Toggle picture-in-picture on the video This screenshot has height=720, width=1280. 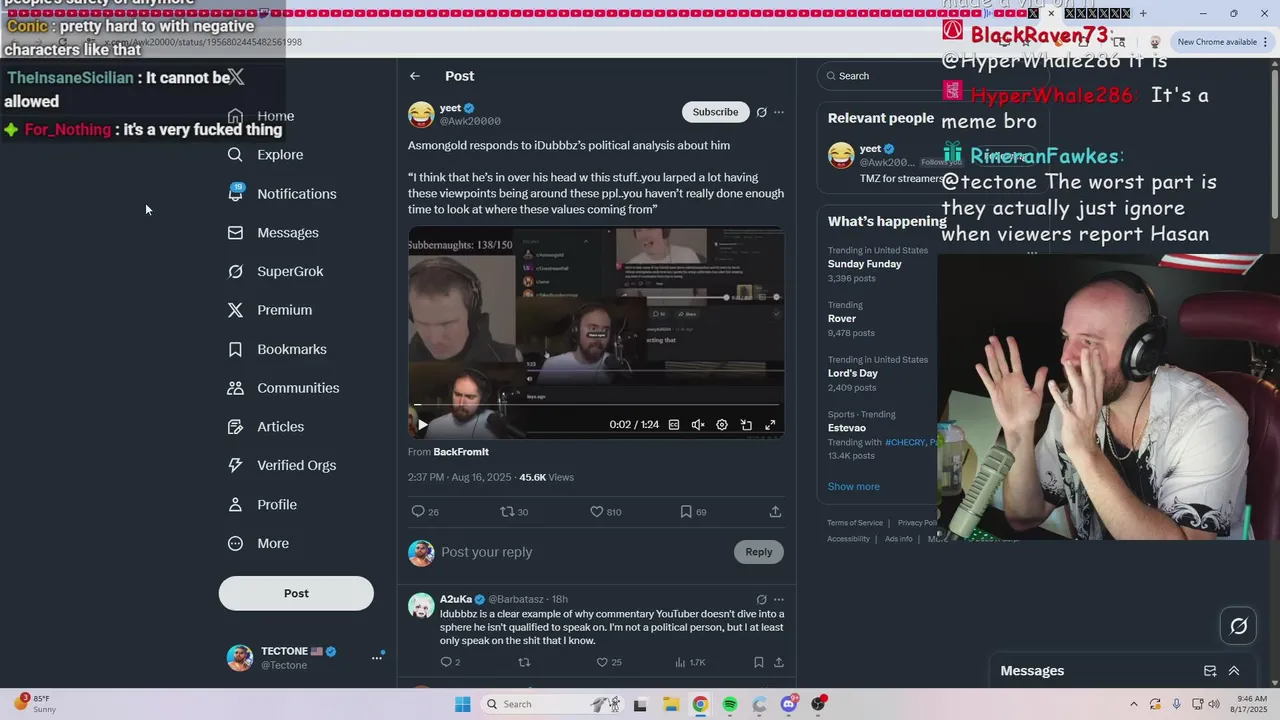(x=746, y=425)
